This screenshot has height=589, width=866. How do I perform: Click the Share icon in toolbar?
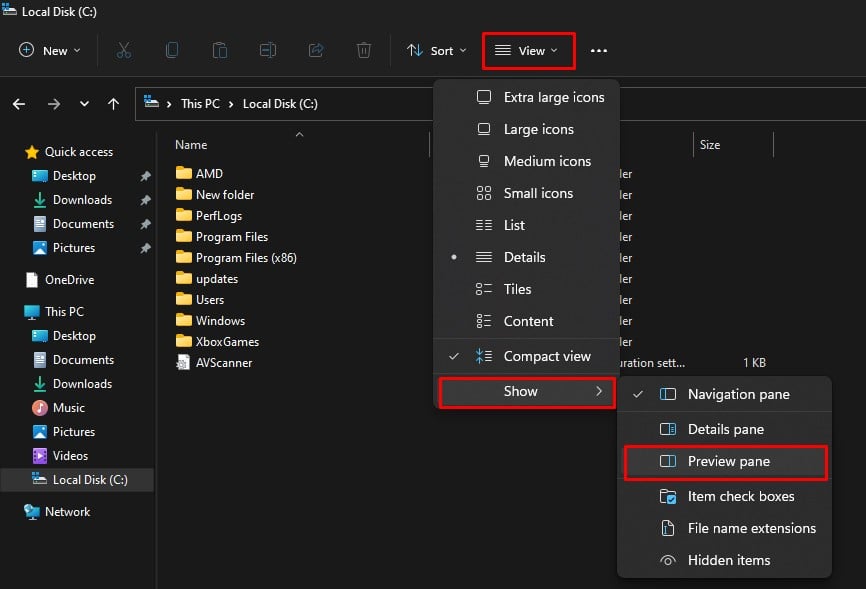[x=316, y=50]
